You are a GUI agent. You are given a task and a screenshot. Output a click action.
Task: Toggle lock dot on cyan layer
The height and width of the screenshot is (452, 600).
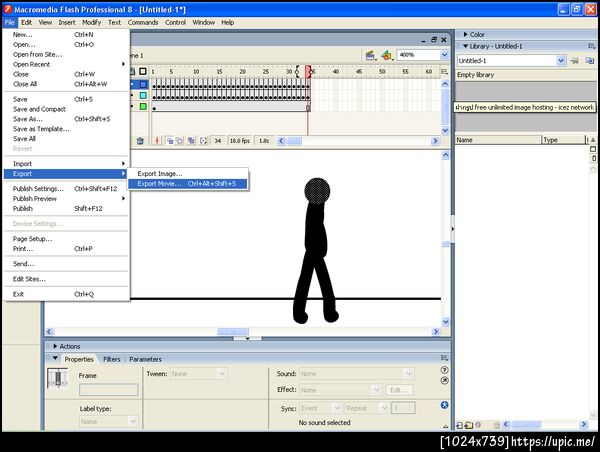pos(132,95)
